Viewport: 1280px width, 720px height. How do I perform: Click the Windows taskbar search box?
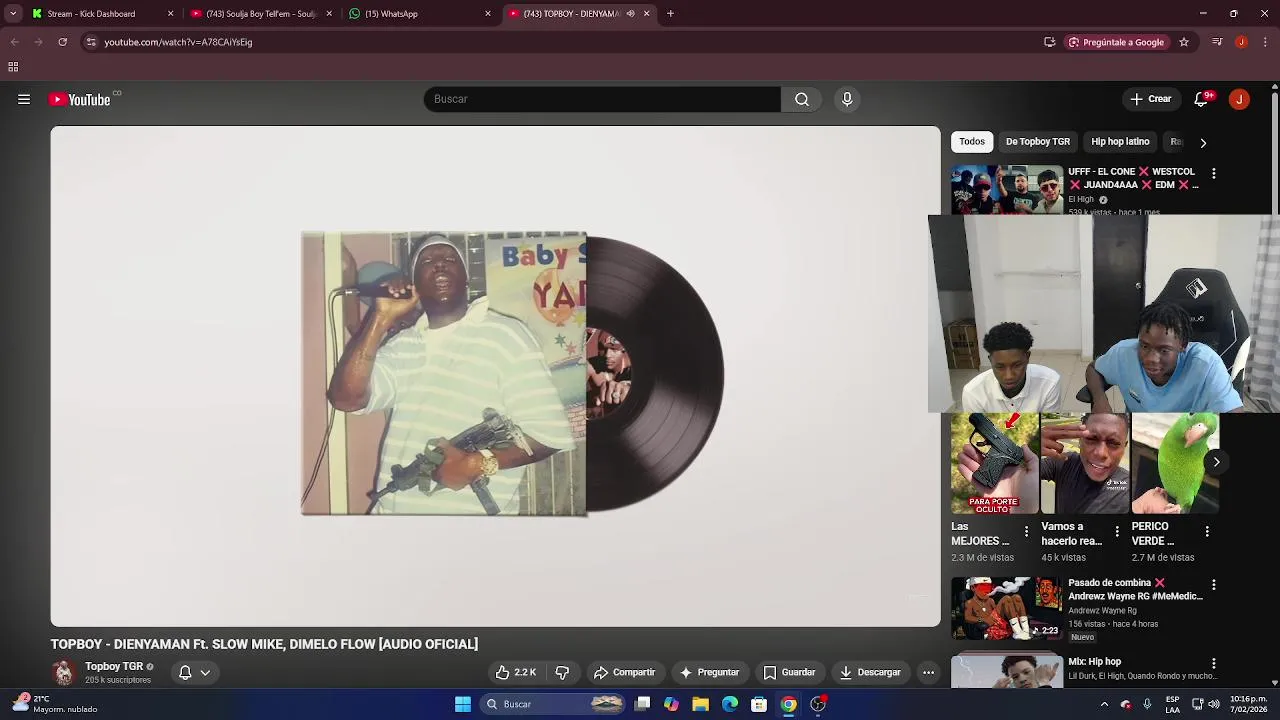click(553, 704)
